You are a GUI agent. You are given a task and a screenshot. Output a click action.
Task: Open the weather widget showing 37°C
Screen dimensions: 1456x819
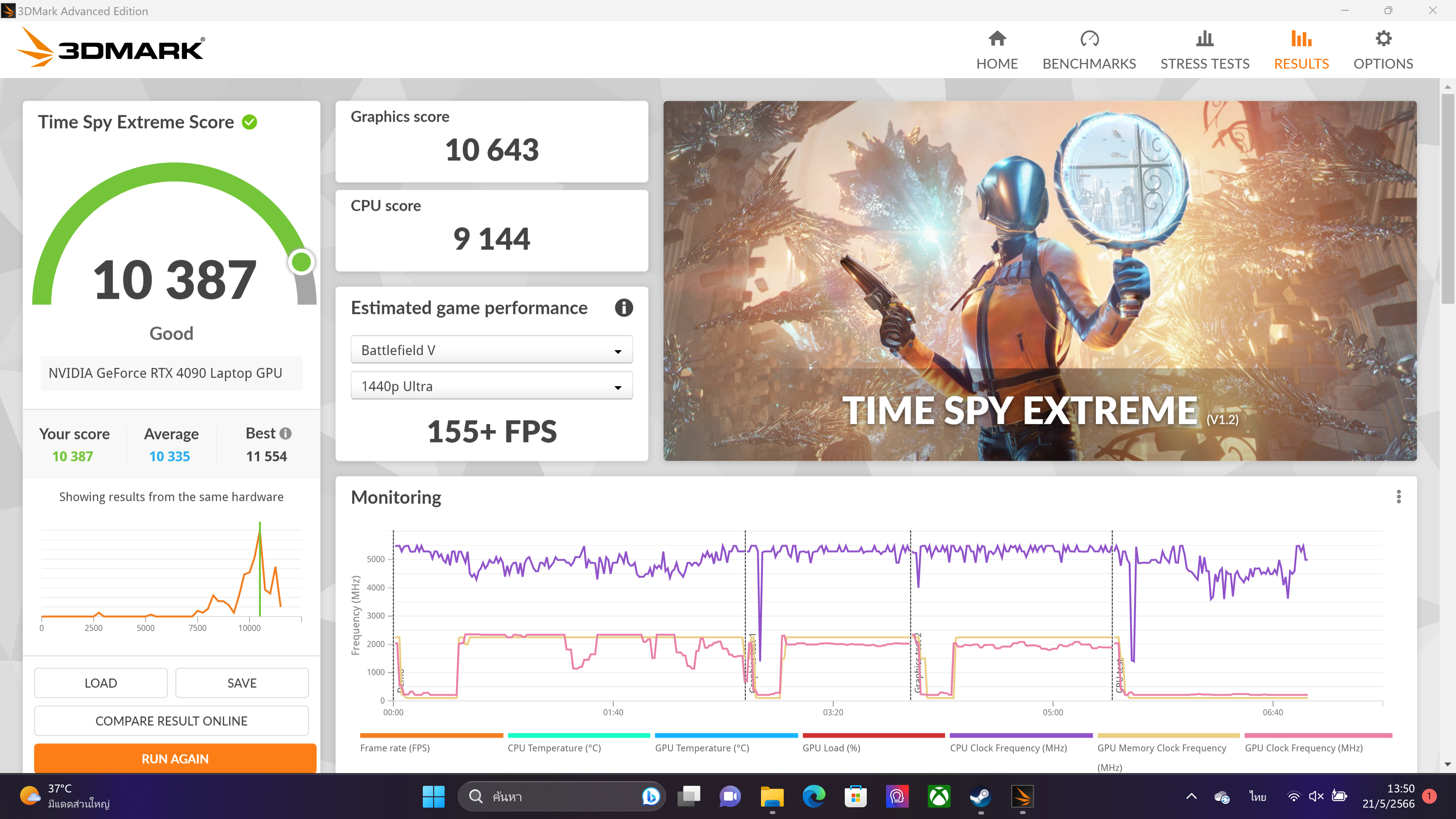point(65,796)
